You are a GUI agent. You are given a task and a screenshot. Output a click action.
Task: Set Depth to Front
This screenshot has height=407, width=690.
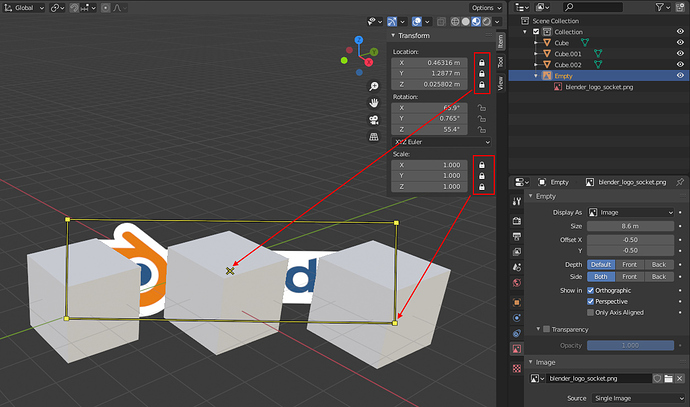629,264
